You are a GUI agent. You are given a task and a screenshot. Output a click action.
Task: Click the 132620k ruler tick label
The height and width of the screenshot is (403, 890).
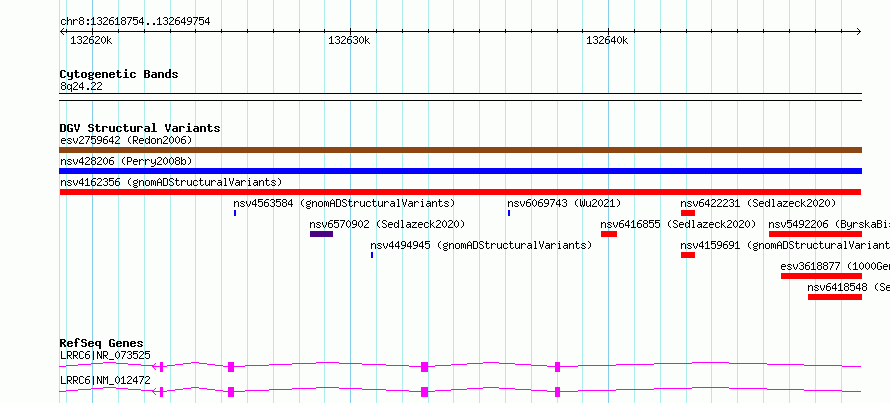pos(91,40)
